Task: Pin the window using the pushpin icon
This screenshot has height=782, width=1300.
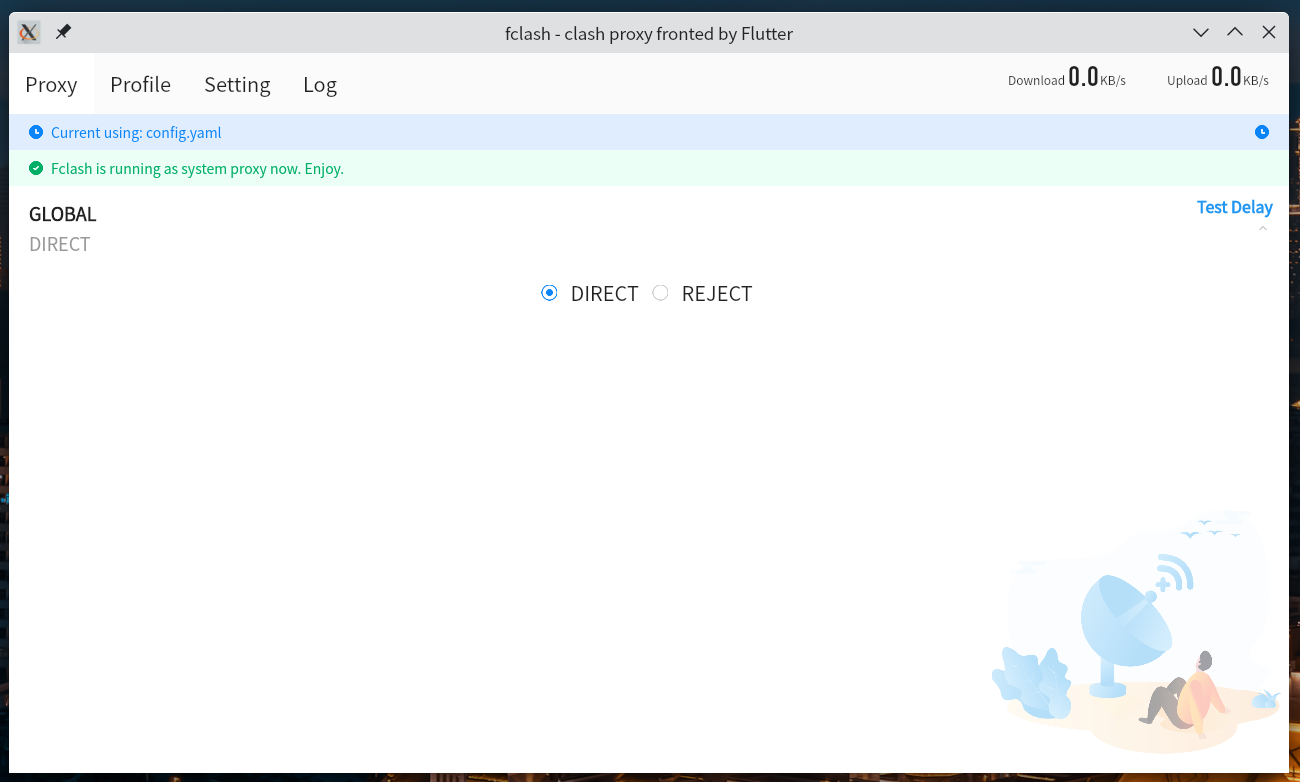Action: point(63,32)
